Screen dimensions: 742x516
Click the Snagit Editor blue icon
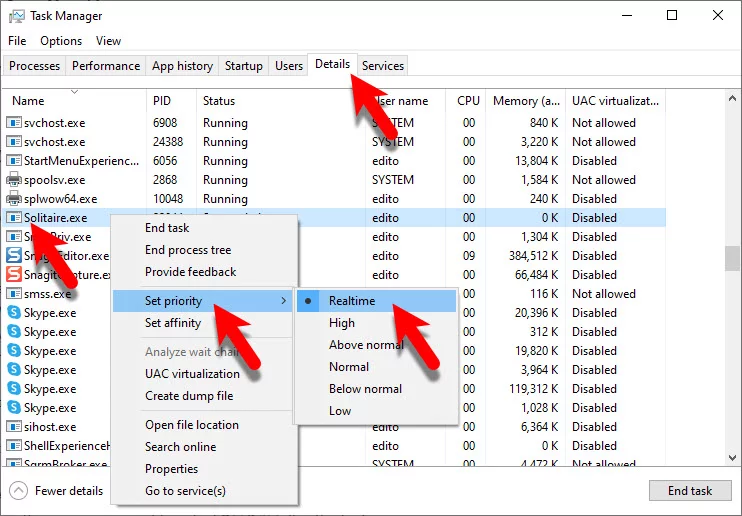[14, 255]
